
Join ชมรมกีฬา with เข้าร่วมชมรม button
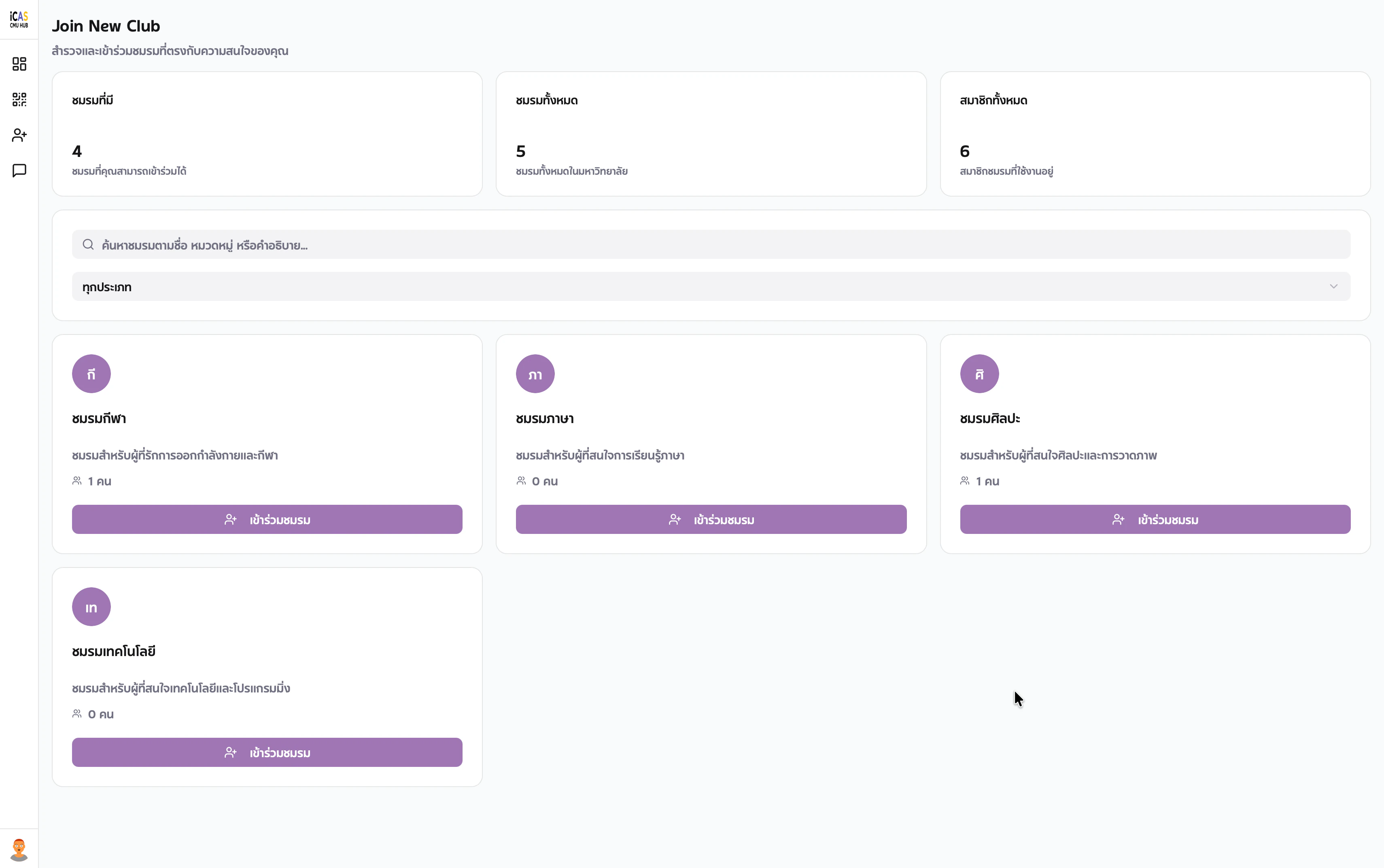[267, 519]
